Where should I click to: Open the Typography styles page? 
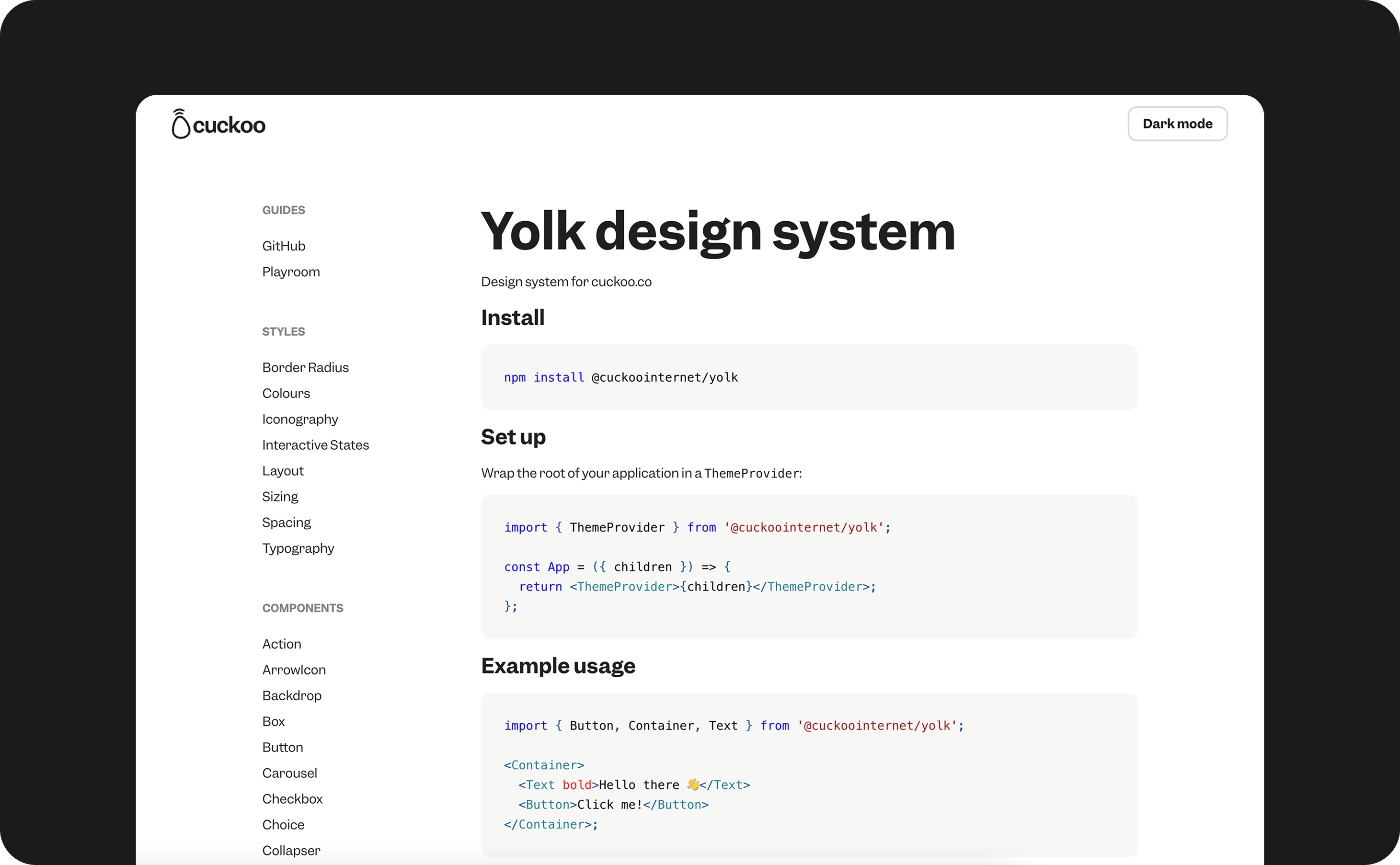click(298, 548)
